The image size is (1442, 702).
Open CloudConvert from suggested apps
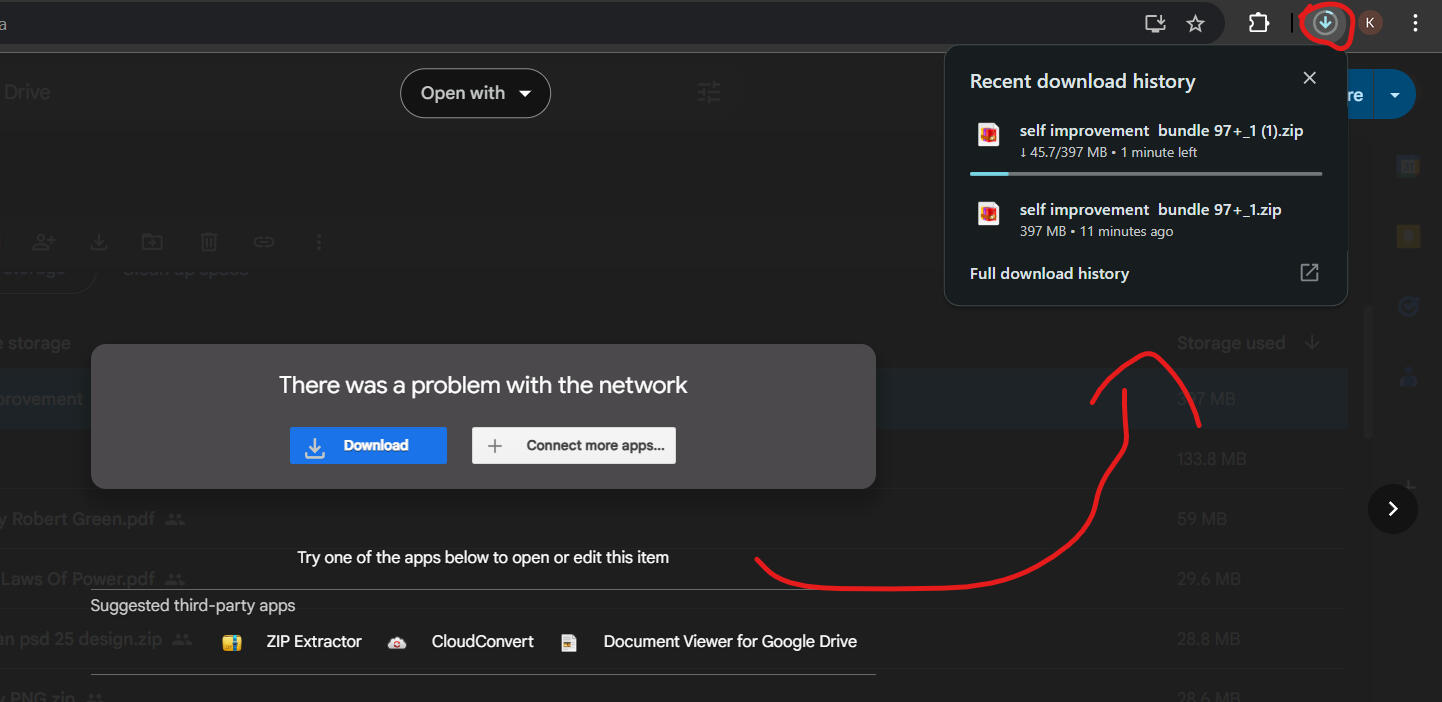(x=482, y=642)
